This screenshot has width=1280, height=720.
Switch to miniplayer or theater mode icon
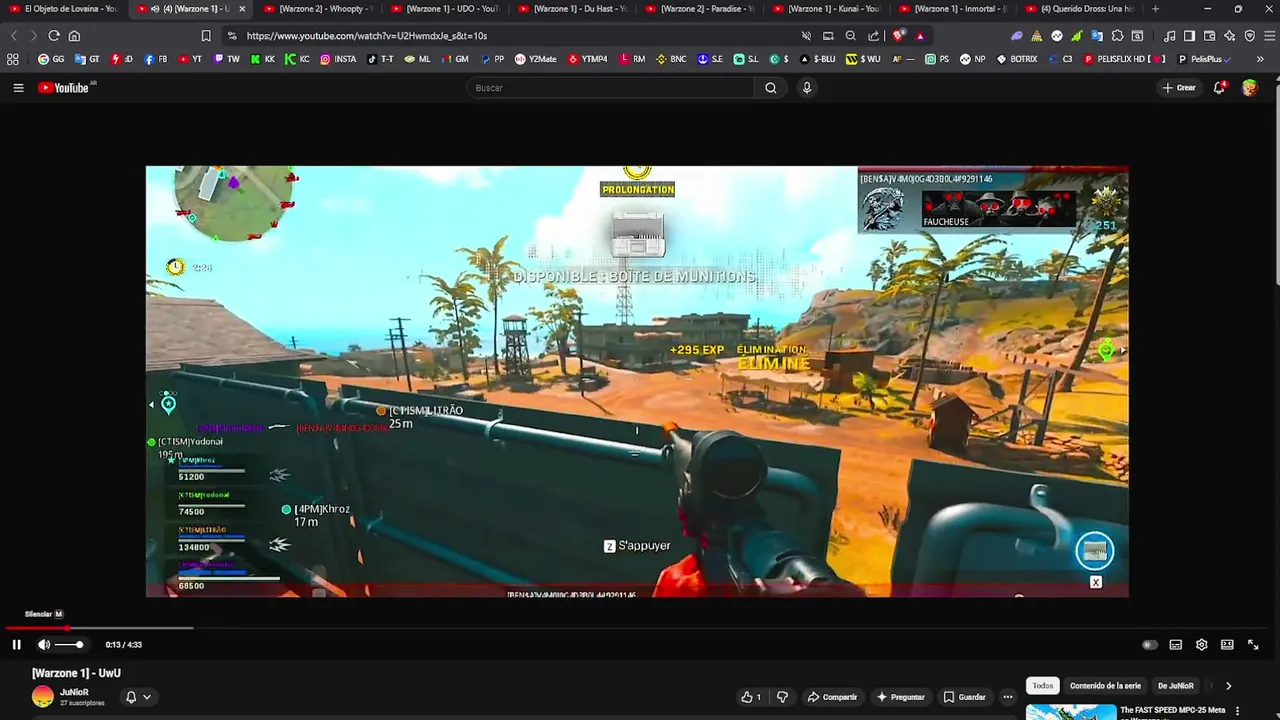coord(1227,645)
